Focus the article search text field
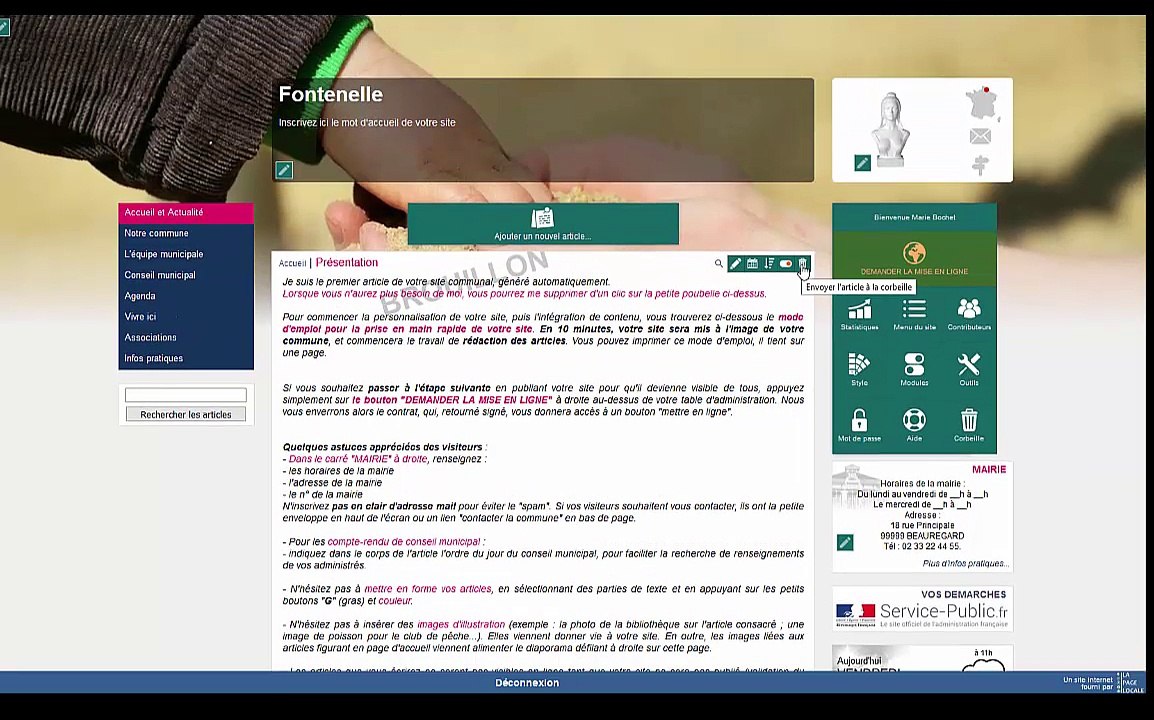 [185, 395]
